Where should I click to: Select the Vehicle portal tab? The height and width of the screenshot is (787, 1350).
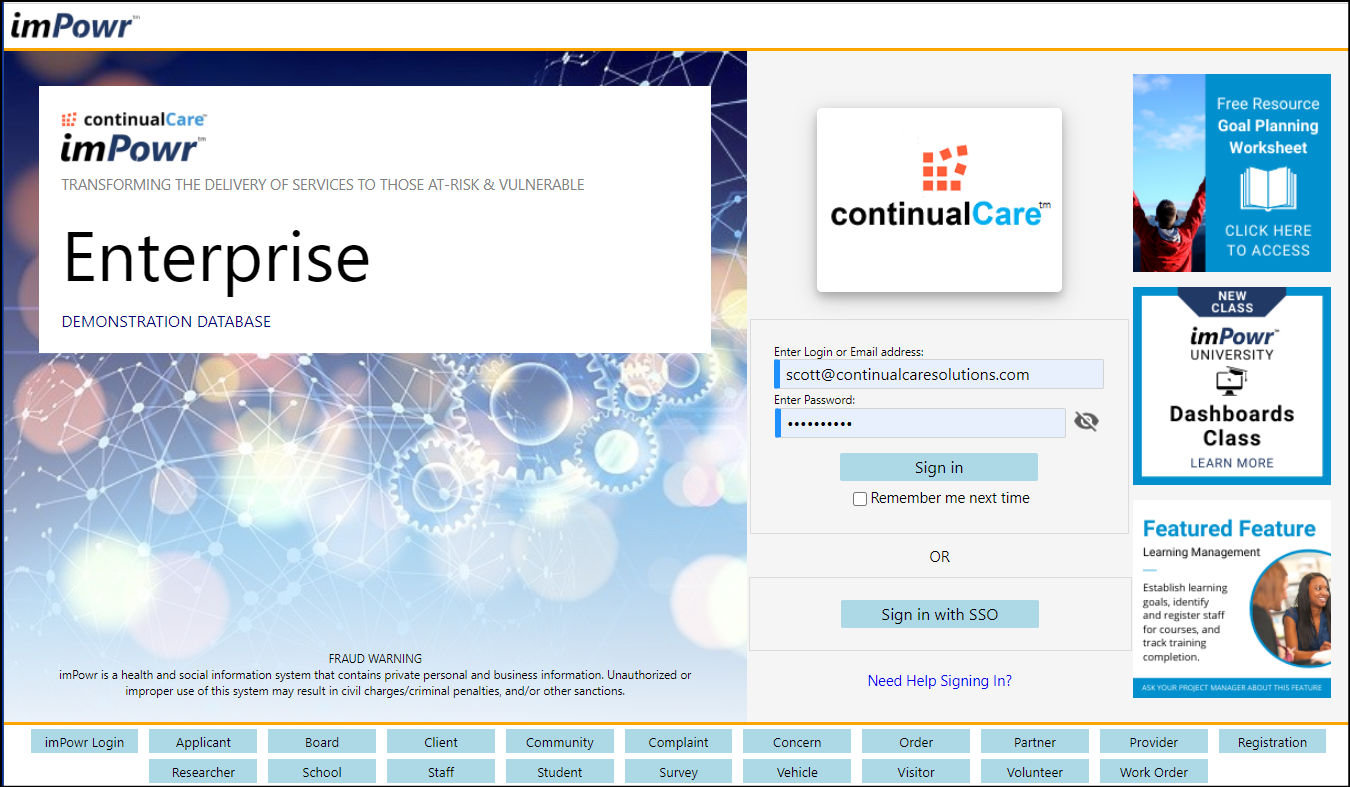coord(797,772)
